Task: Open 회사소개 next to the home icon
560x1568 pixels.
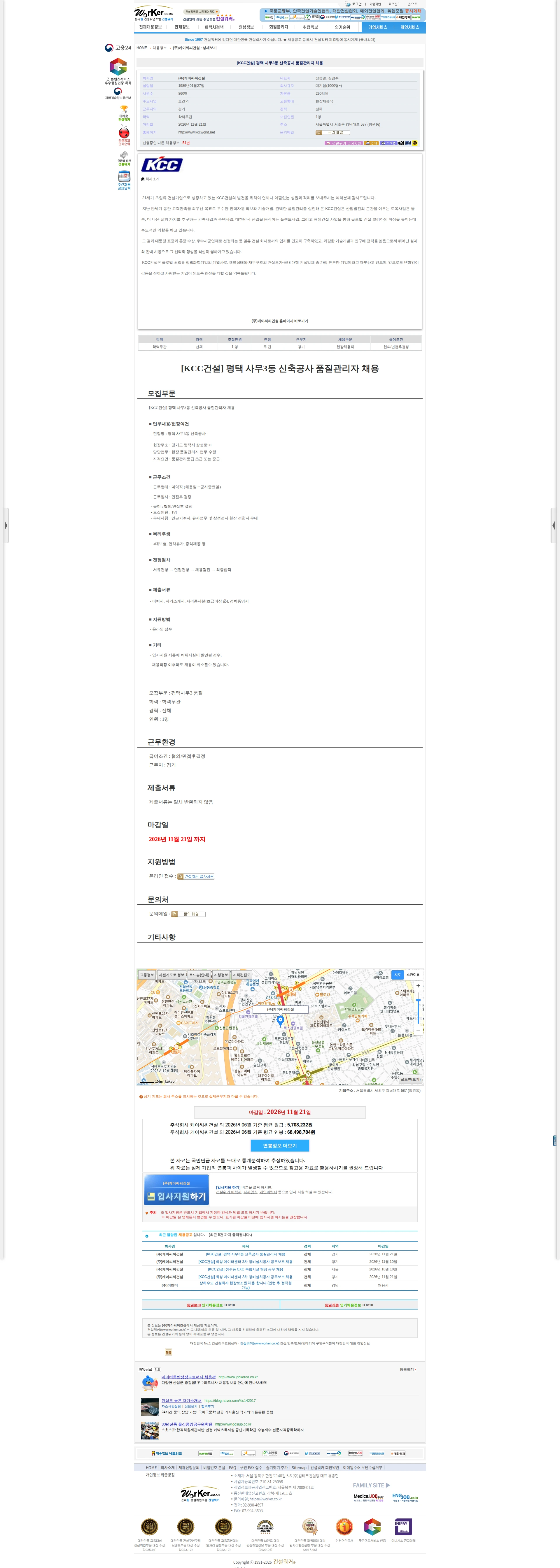Action: 152,179
